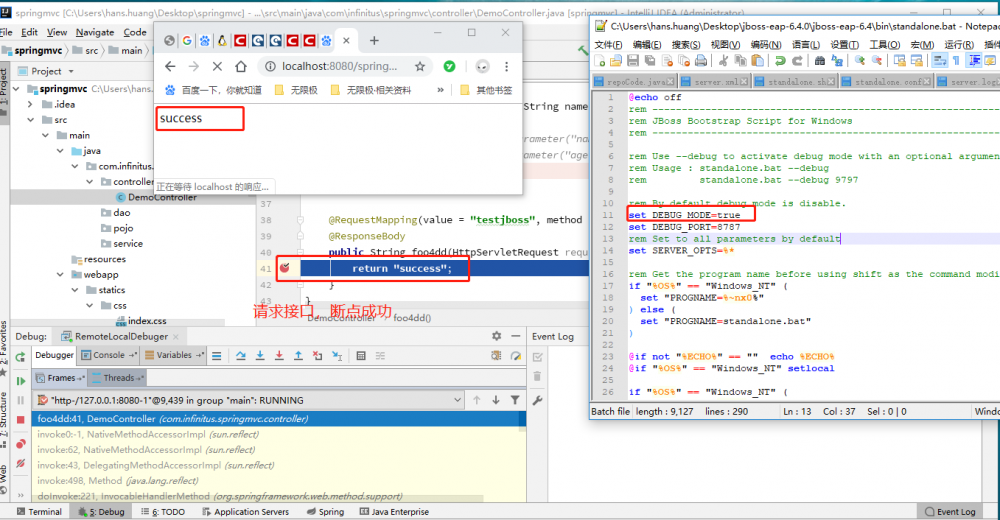Viewport: 1000px width, 520px height.
Task: Collapse the statics folder node
Action: [x=75, y=290]
